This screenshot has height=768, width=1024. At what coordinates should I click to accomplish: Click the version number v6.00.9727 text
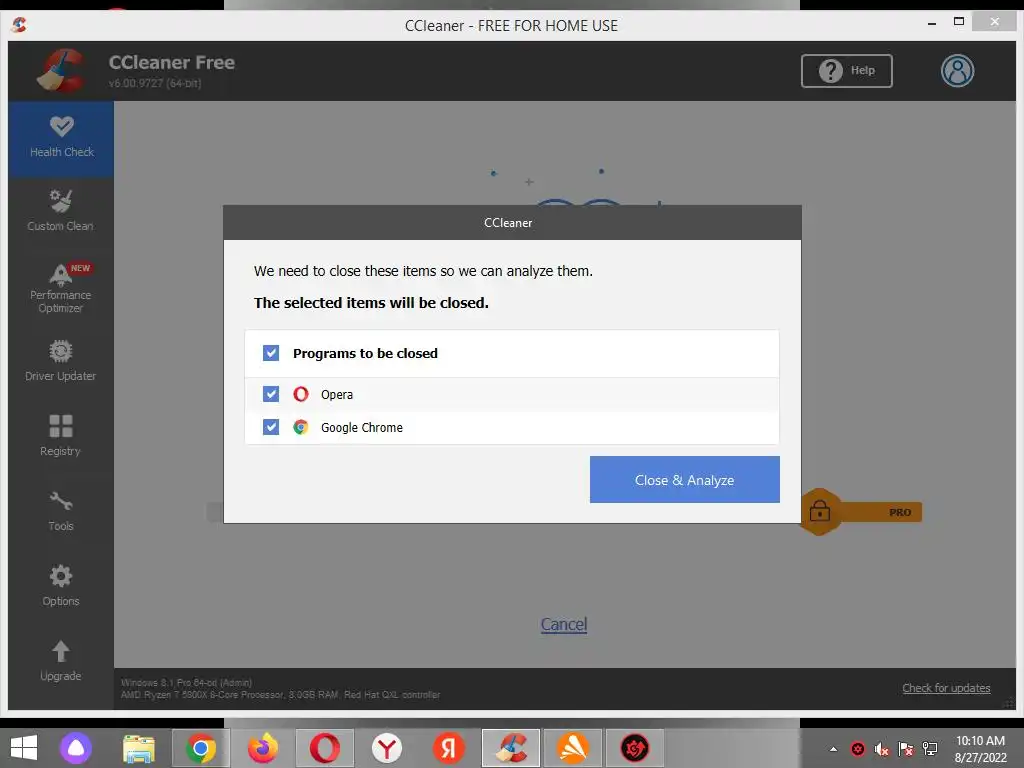click(155, 84)
